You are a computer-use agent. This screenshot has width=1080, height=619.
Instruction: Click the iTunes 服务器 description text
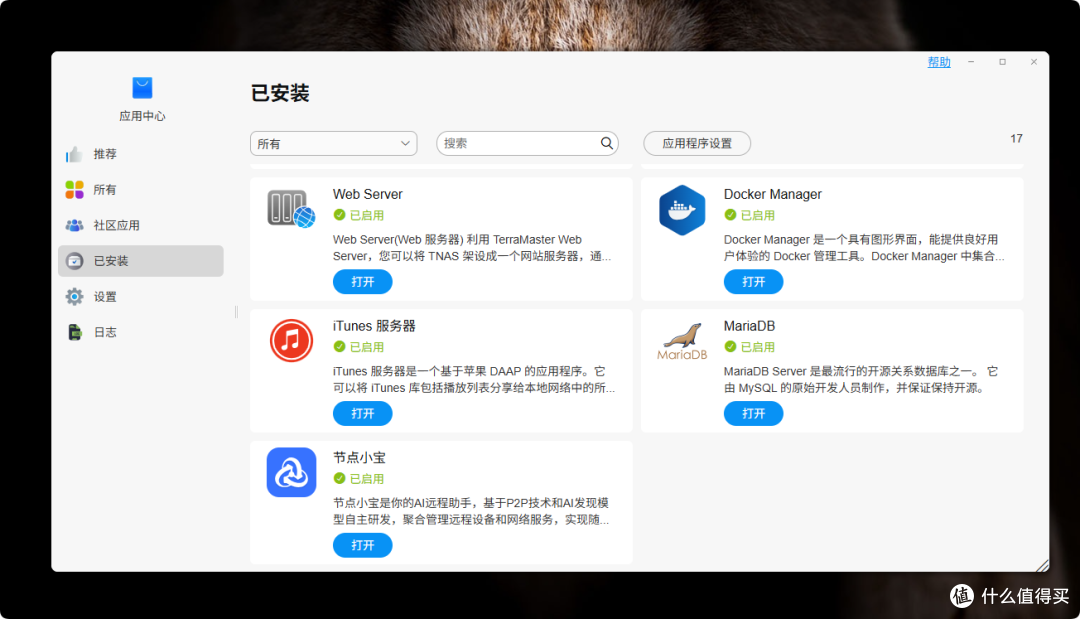tap(474, 379)
